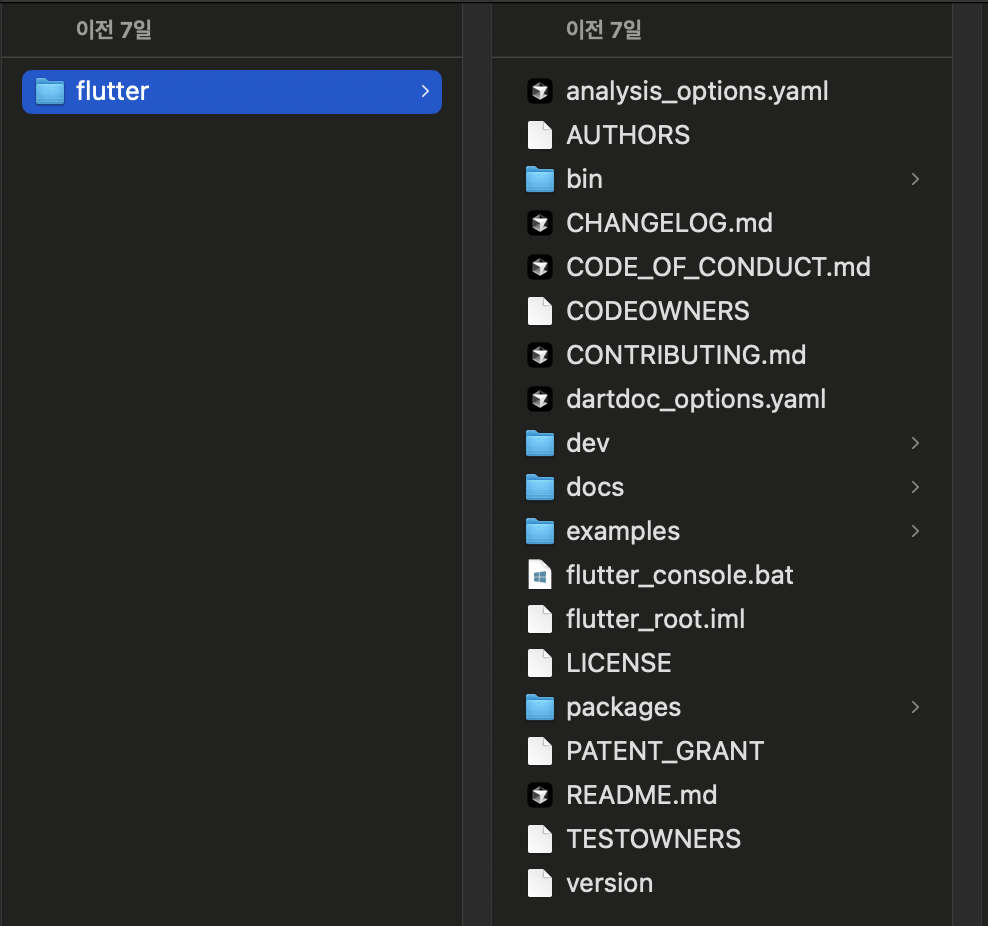Screen dimensions: 988x926
Task: Click the README.md file icon
Action: click(540, 795)
